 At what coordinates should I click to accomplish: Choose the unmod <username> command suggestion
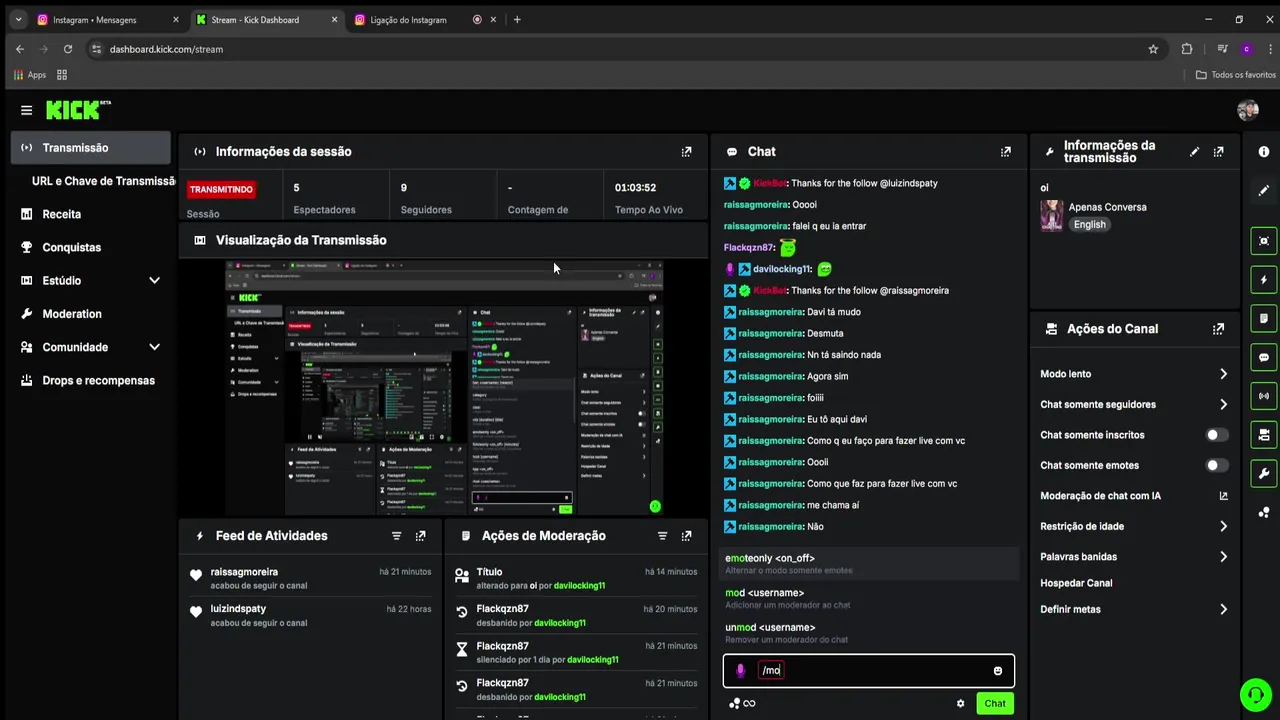tap(868, 634)
